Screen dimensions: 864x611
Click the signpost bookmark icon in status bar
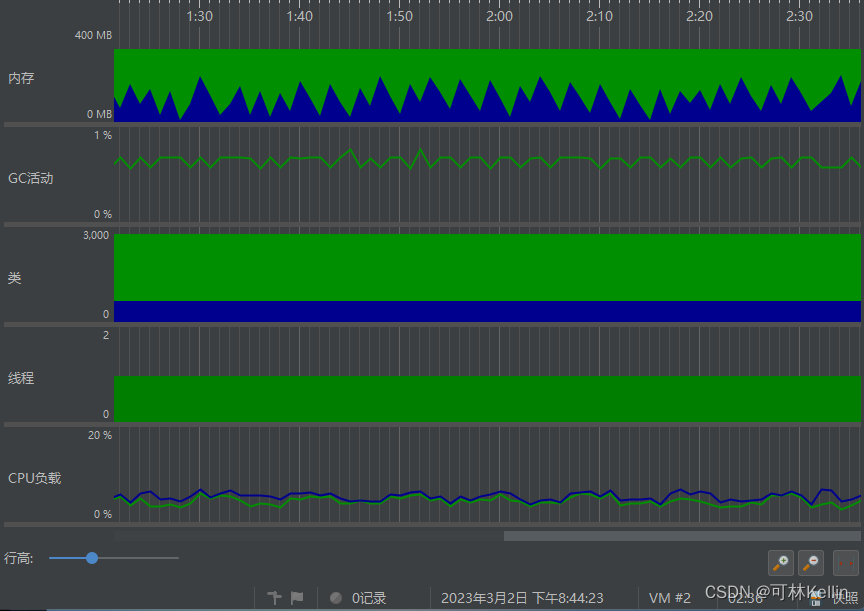tap(274, 597)
